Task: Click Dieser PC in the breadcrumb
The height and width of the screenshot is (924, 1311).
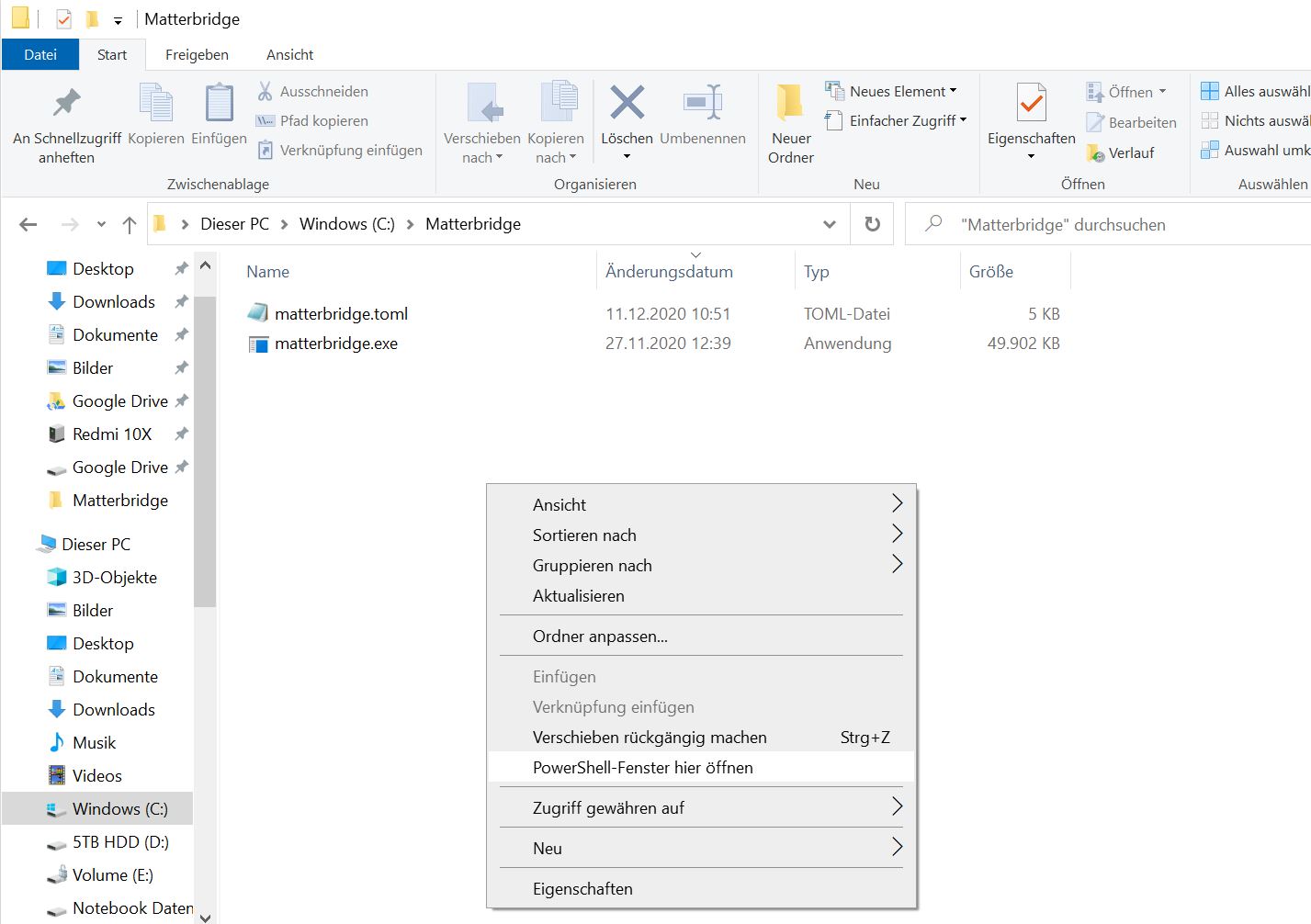Action: [x=234, y=224]
